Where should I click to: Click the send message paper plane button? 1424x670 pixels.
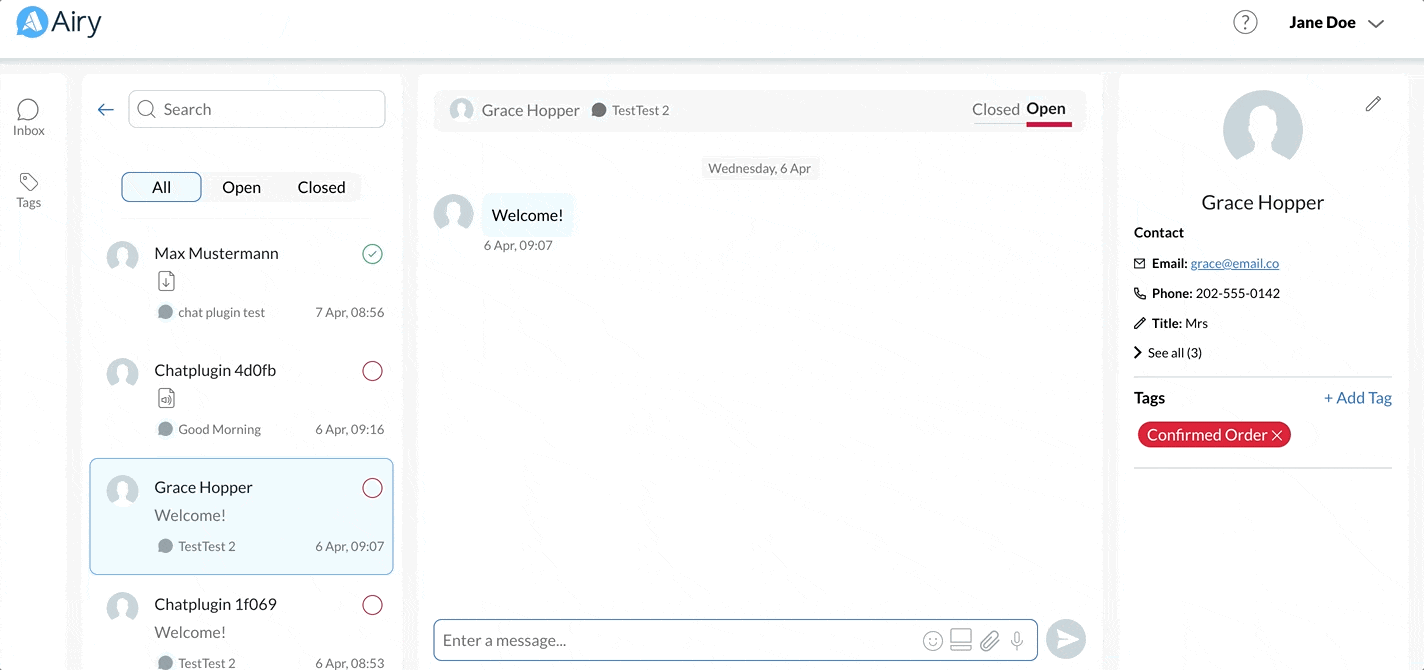pyautogui.click(x=1065, y=640)
